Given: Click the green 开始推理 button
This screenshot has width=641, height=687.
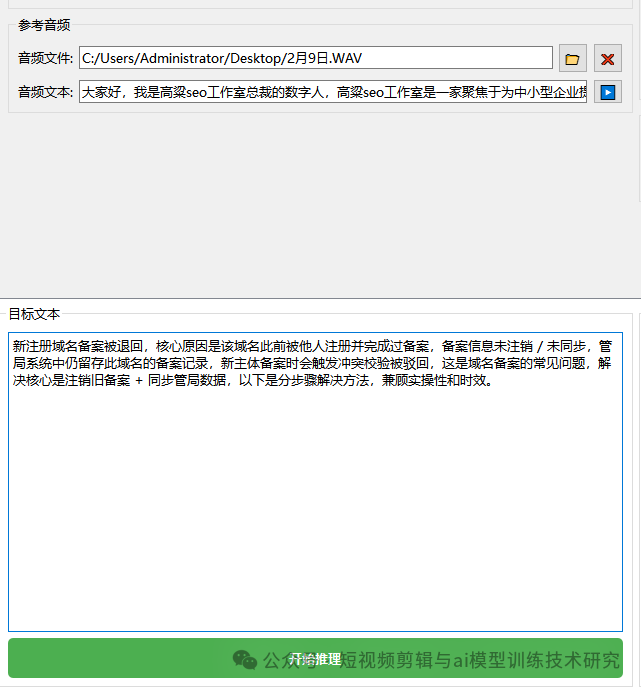Looking at the screenshot, I should (315, 658).
